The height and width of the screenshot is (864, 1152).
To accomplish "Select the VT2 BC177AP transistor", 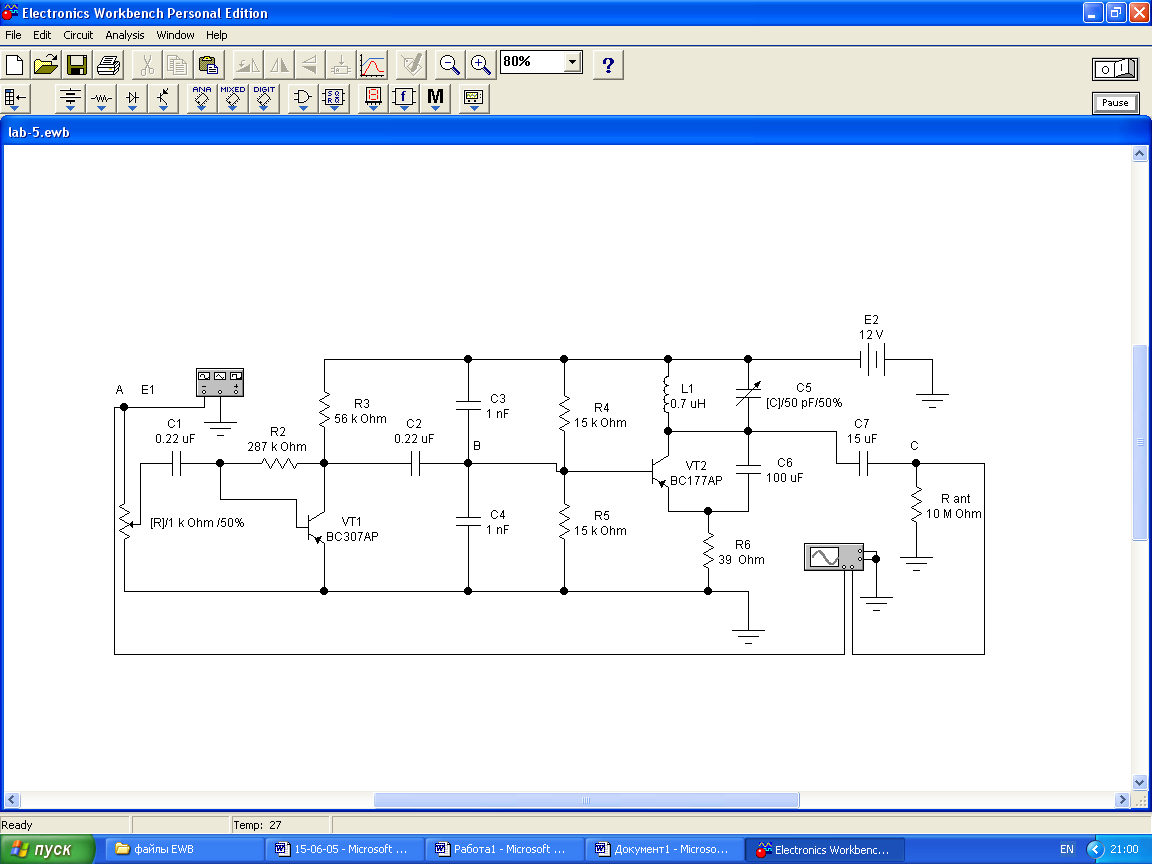I will 660,470.
